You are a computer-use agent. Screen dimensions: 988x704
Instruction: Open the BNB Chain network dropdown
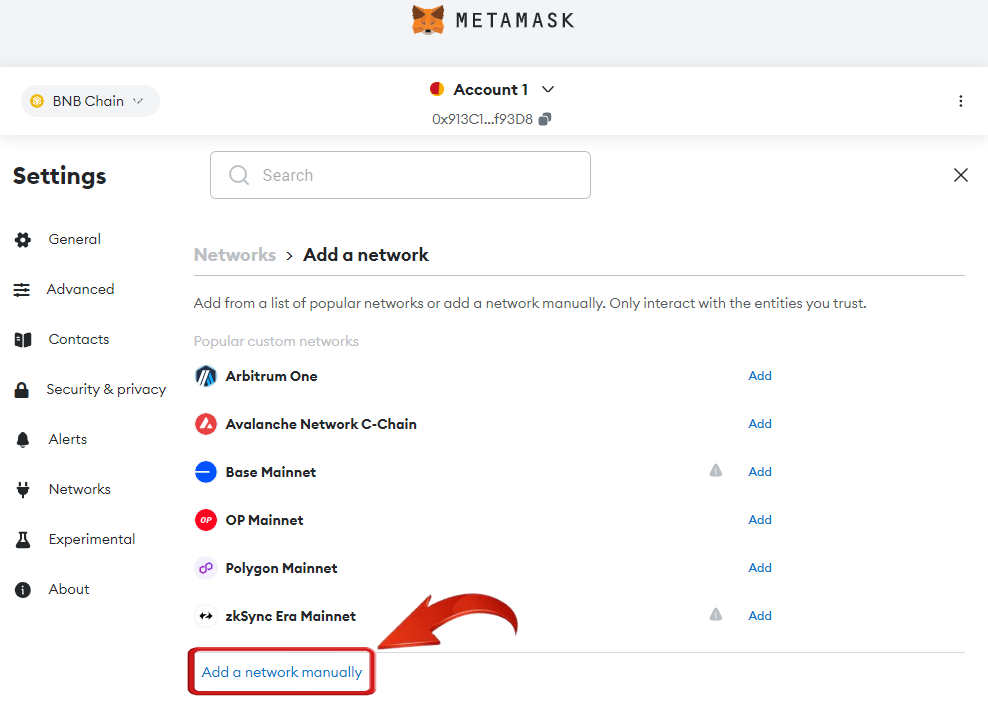pyautogui.click(x=90, y=101)
